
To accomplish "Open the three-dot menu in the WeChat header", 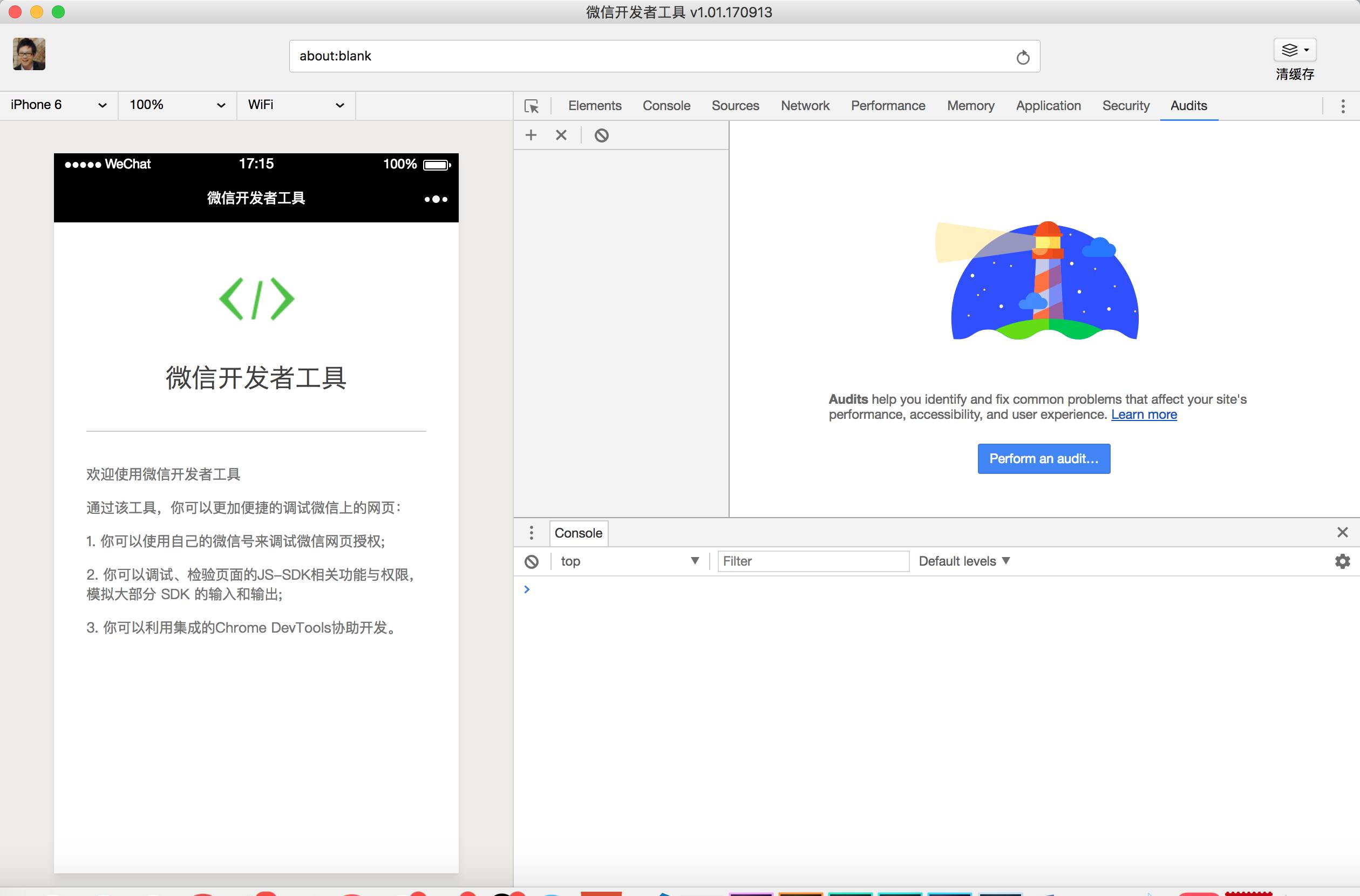I will pyautogui.click(x=436, y=199).
